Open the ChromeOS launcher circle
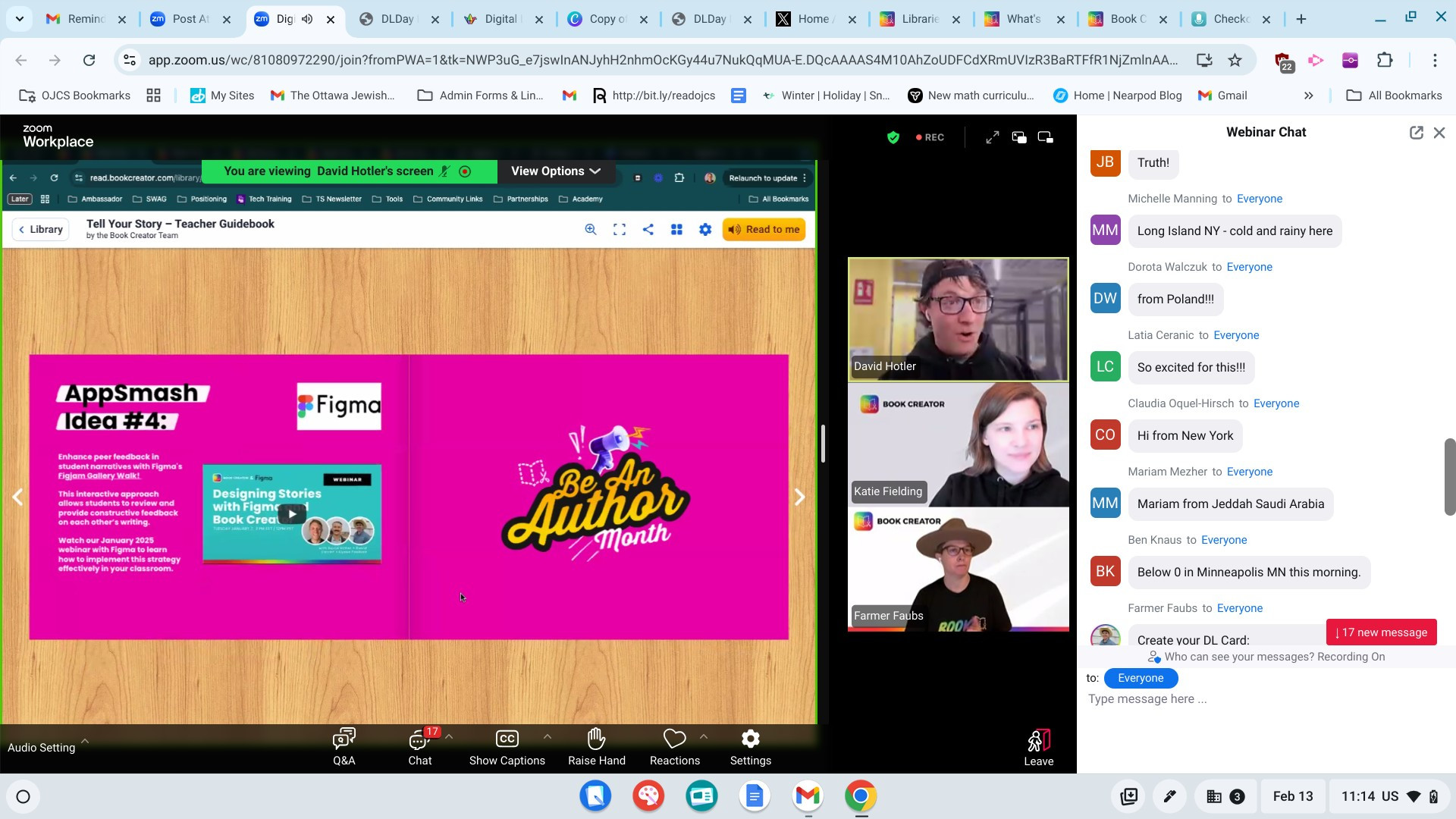 click(x=23, y=796)
